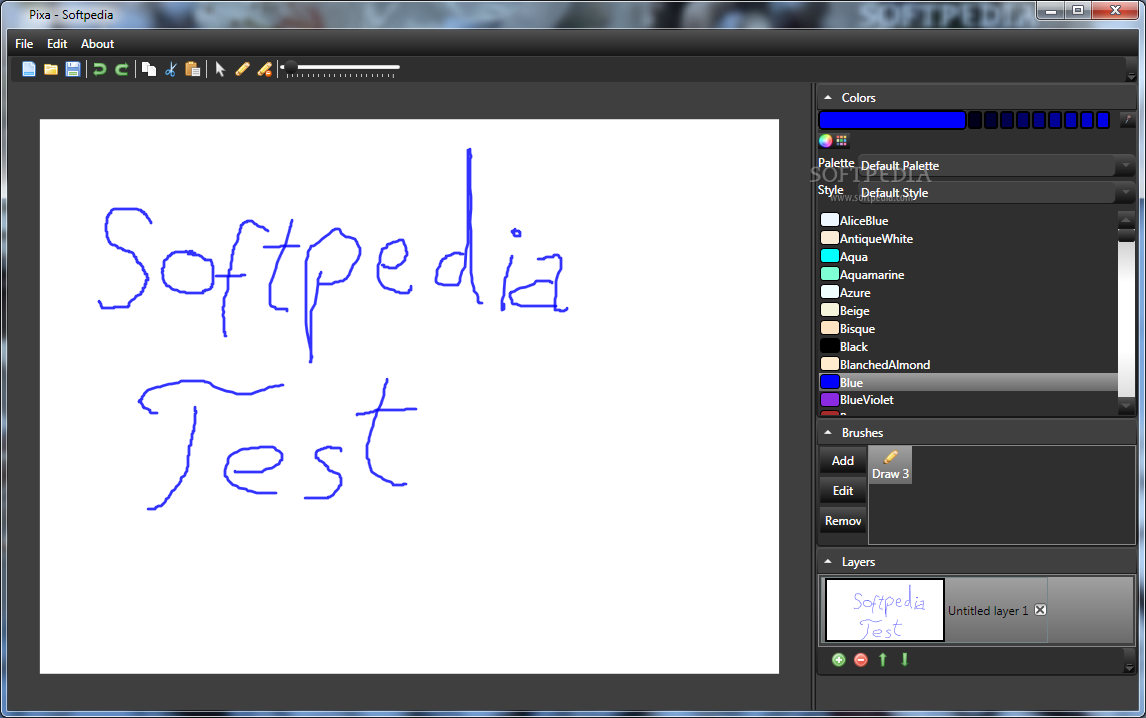The image size is (1146, 718).
Task: Collapse the Brushes panel
Action: (x=828, y=433)
